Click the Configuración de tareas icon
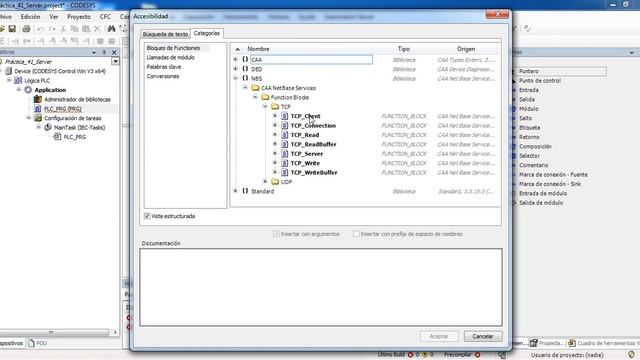 (x=38, y=118)
